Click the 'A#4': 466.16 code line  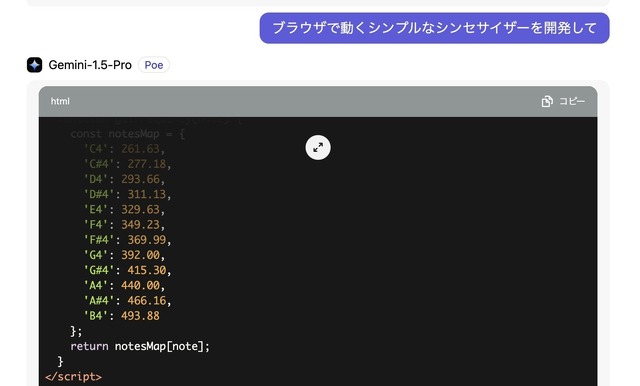pyautogui.click(x=127, y=301)
